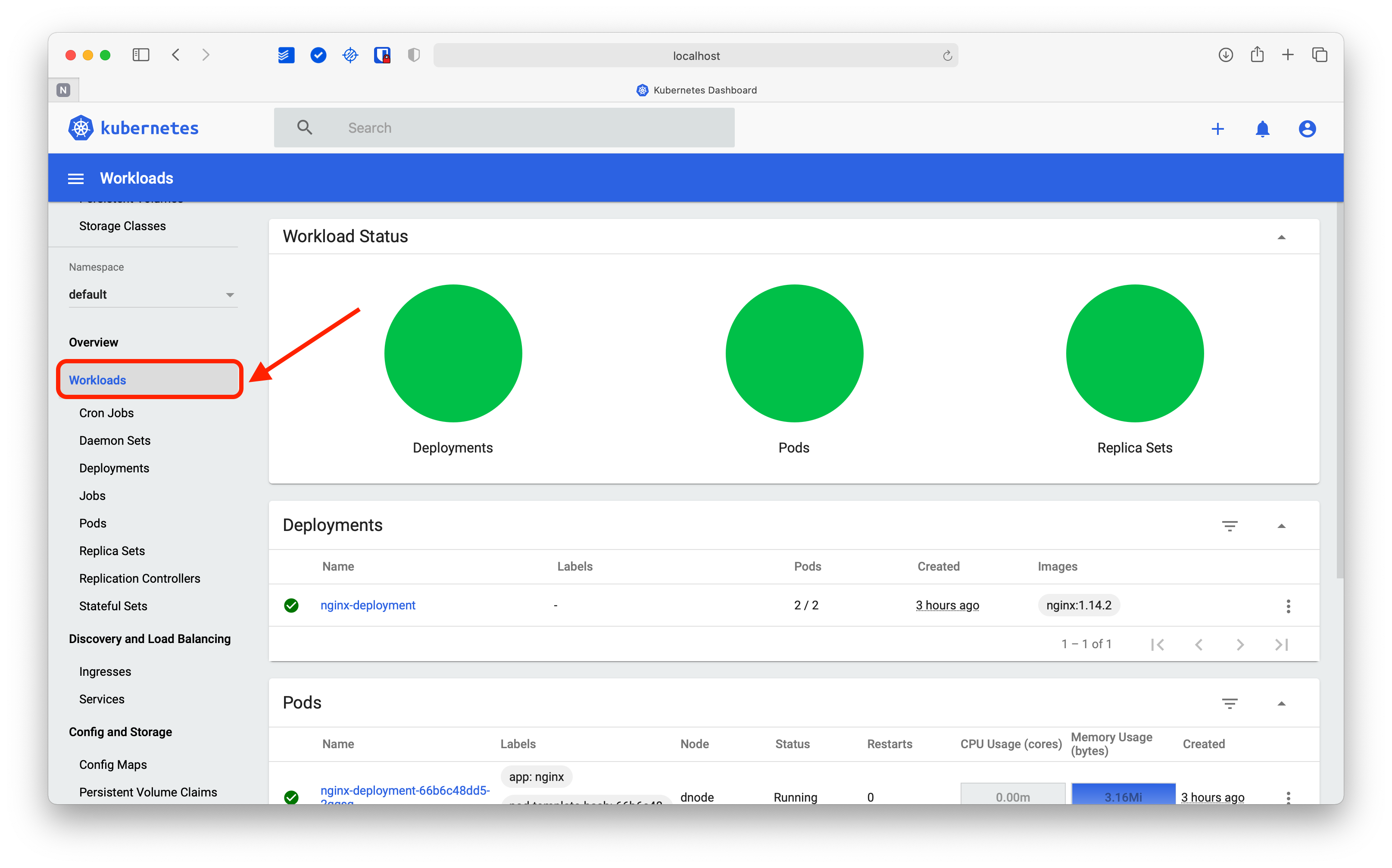
Task: Click the 3.16Mi memory usage bar
Action: pyautogui.click(x=1124, y=794)
